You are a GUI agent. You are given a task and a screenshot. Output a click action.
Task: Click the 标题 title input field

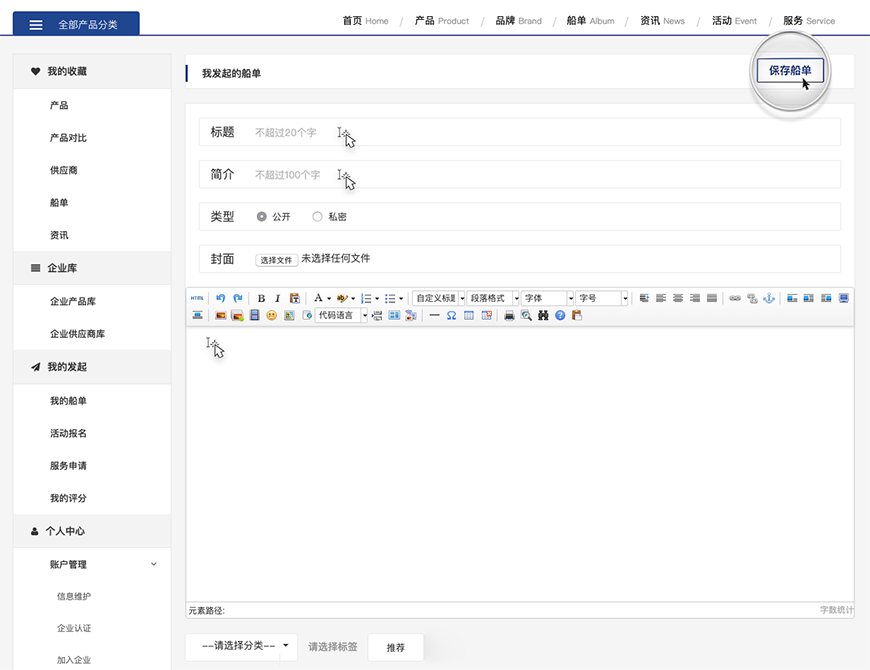click(540, 132)
